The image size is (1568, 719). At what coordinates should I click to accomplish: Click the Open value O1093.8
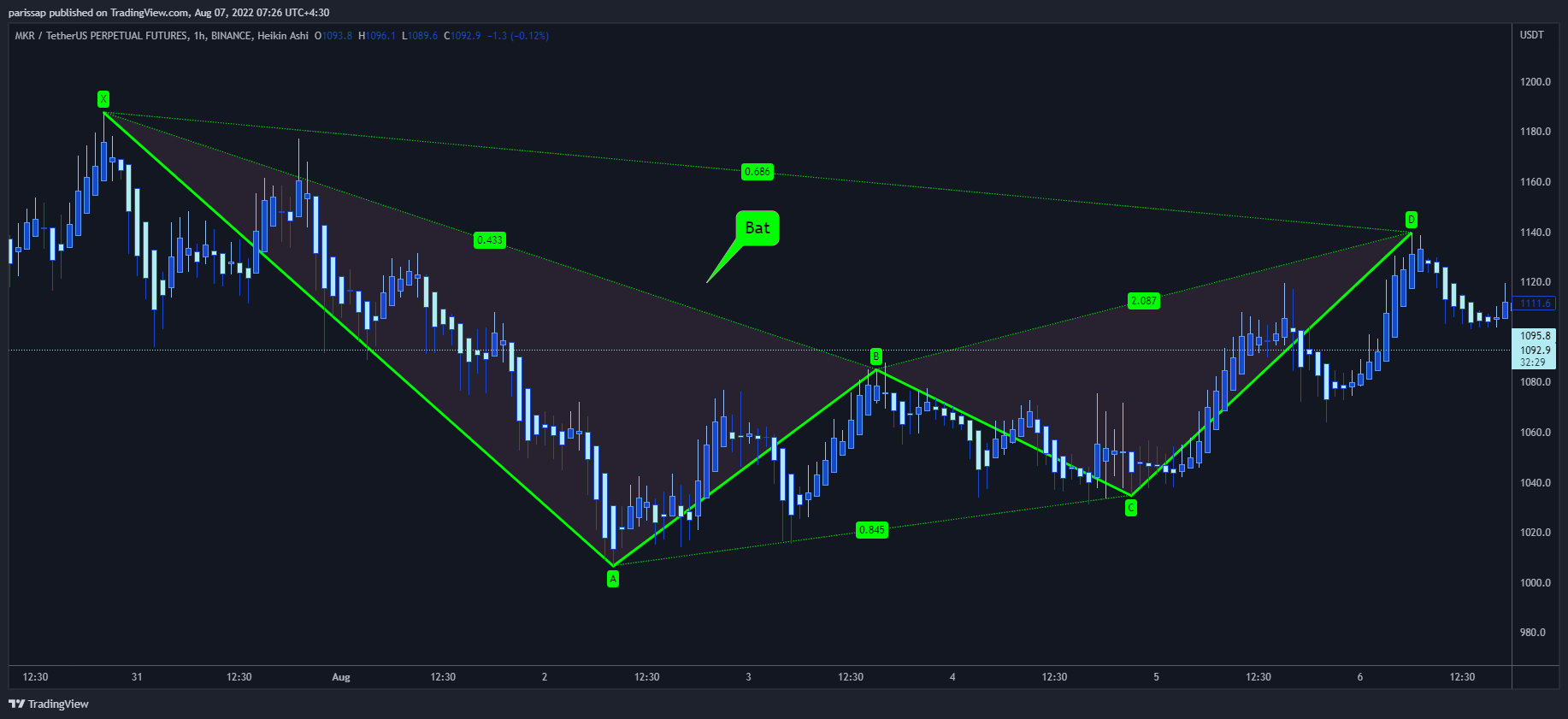pyautogui.click(x=333, y=36)
